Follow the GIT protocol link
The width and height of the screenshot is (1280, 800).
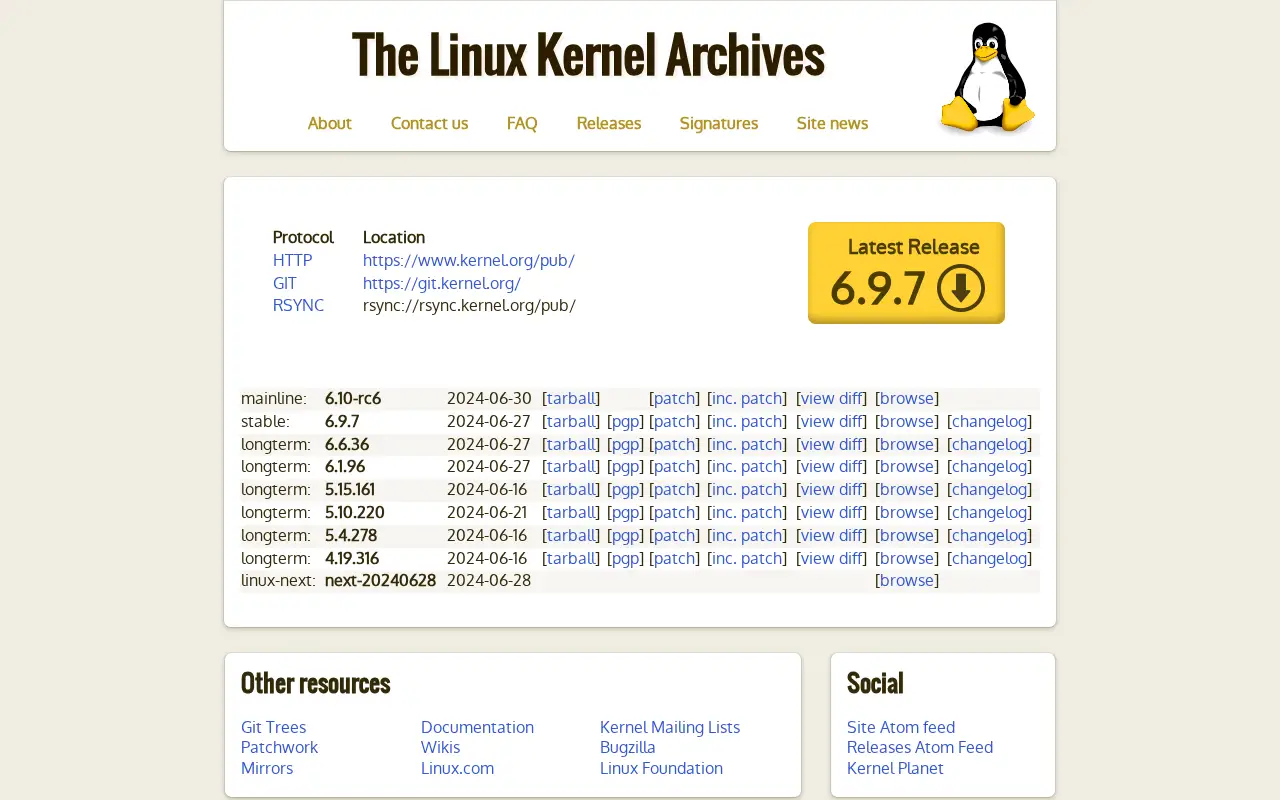point(284,283)
